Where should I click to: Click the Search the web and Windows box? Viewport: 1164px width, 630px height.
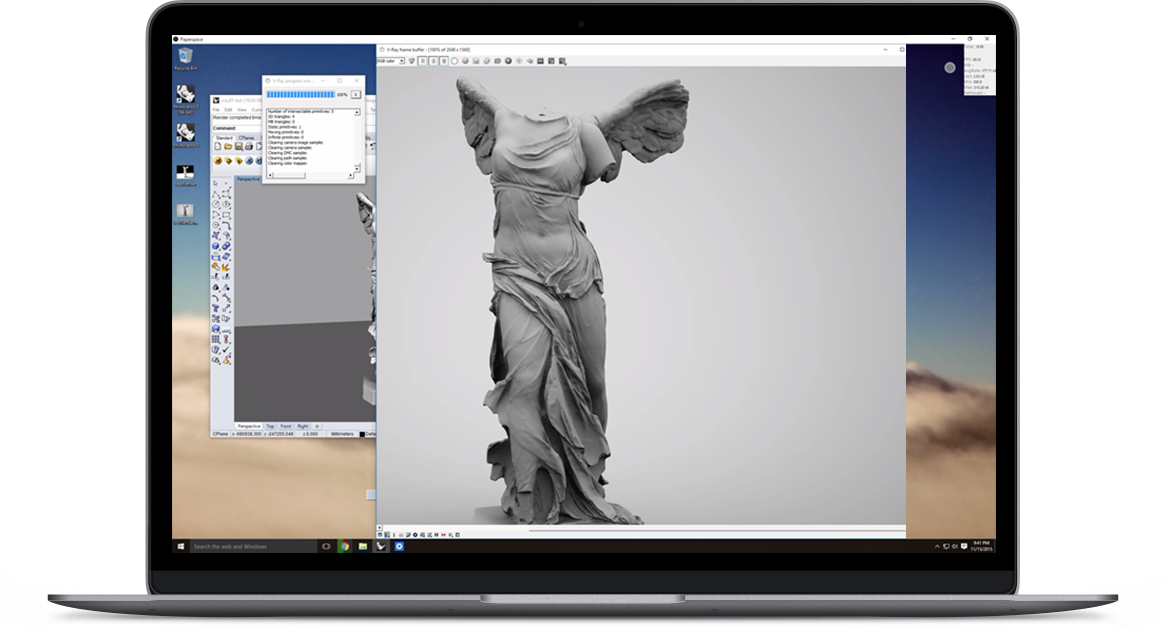coord(253,547)
